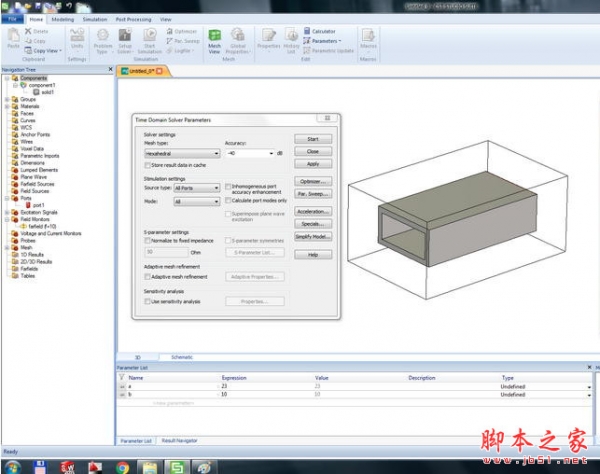Open the File menu
Screen dimensions: 600x474
pos(13,19)
